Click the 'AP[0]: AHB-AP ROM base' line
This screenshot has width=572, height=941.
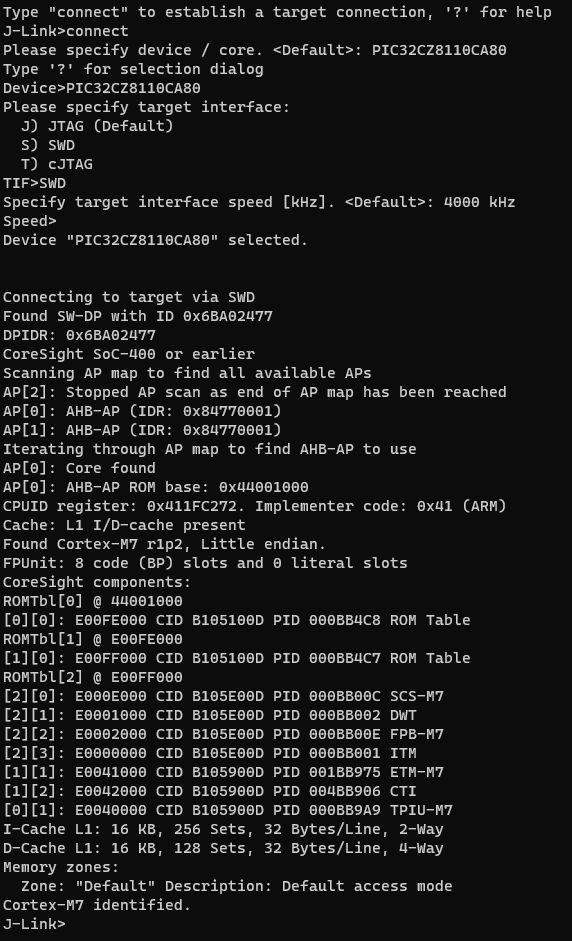tap(156, 487)
